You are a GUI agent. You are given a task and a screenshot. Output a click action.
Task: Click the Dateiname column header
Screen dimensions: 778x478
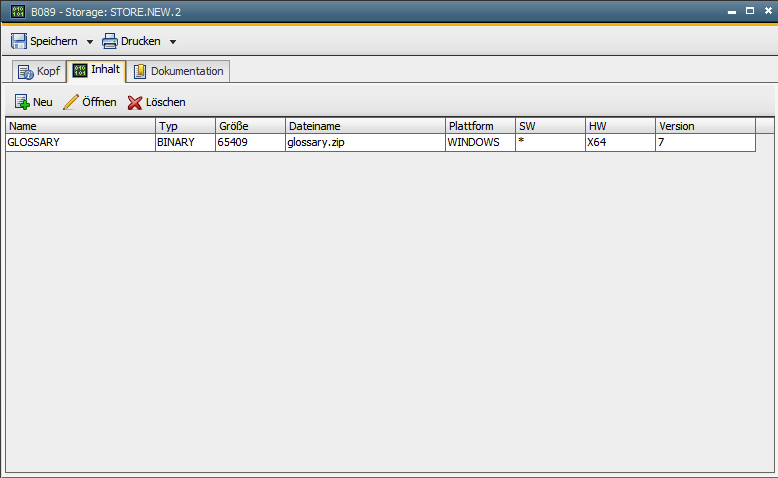[365, 126]
